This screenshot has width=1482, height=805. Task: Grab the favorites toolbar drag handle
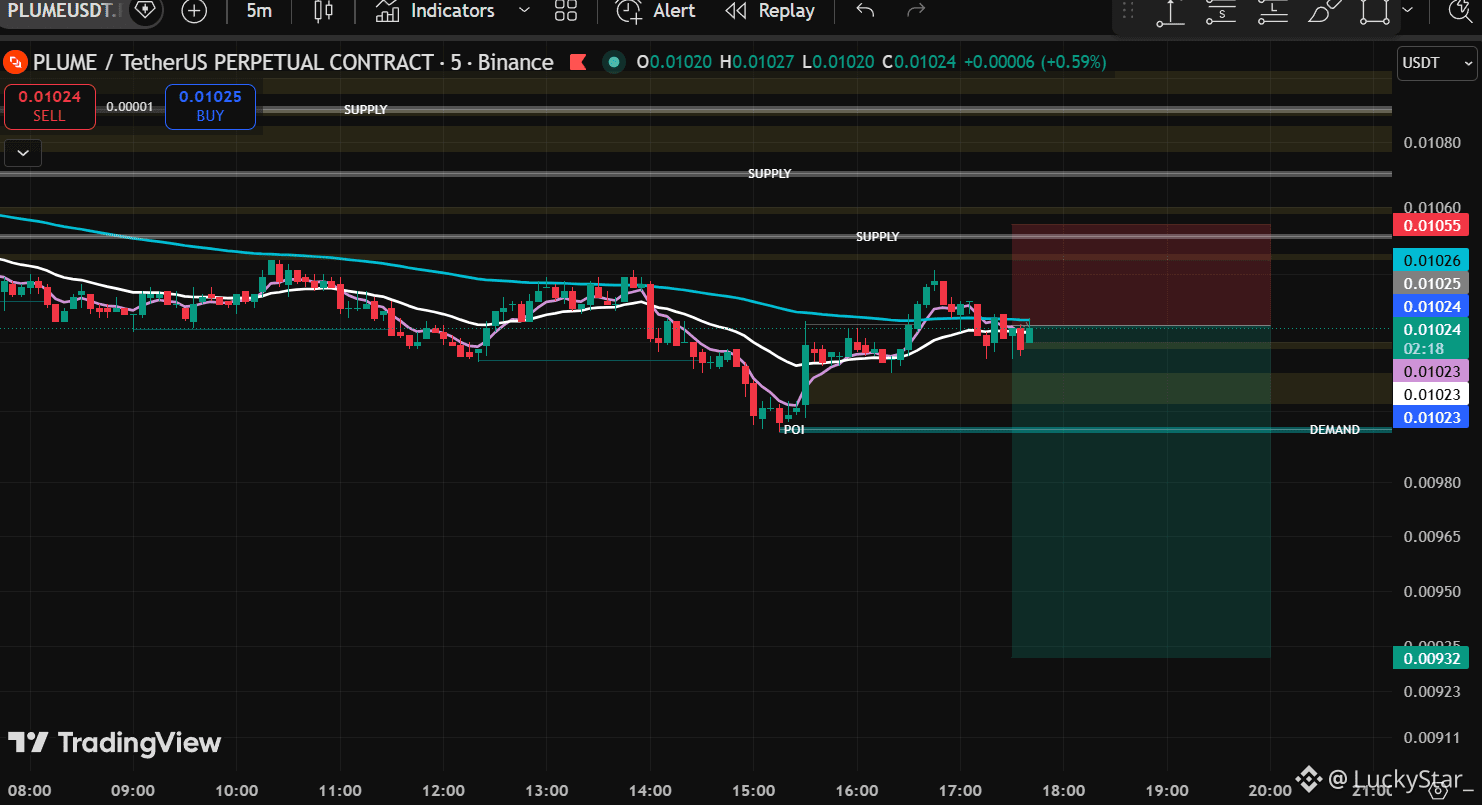coord(1128,11)
